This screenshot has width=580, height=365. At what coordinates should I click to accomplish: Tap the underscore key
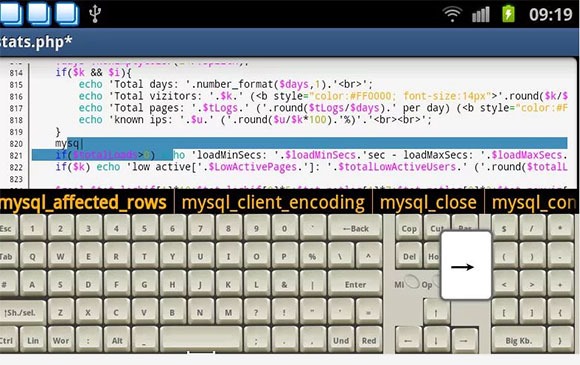tap(144, 340)
